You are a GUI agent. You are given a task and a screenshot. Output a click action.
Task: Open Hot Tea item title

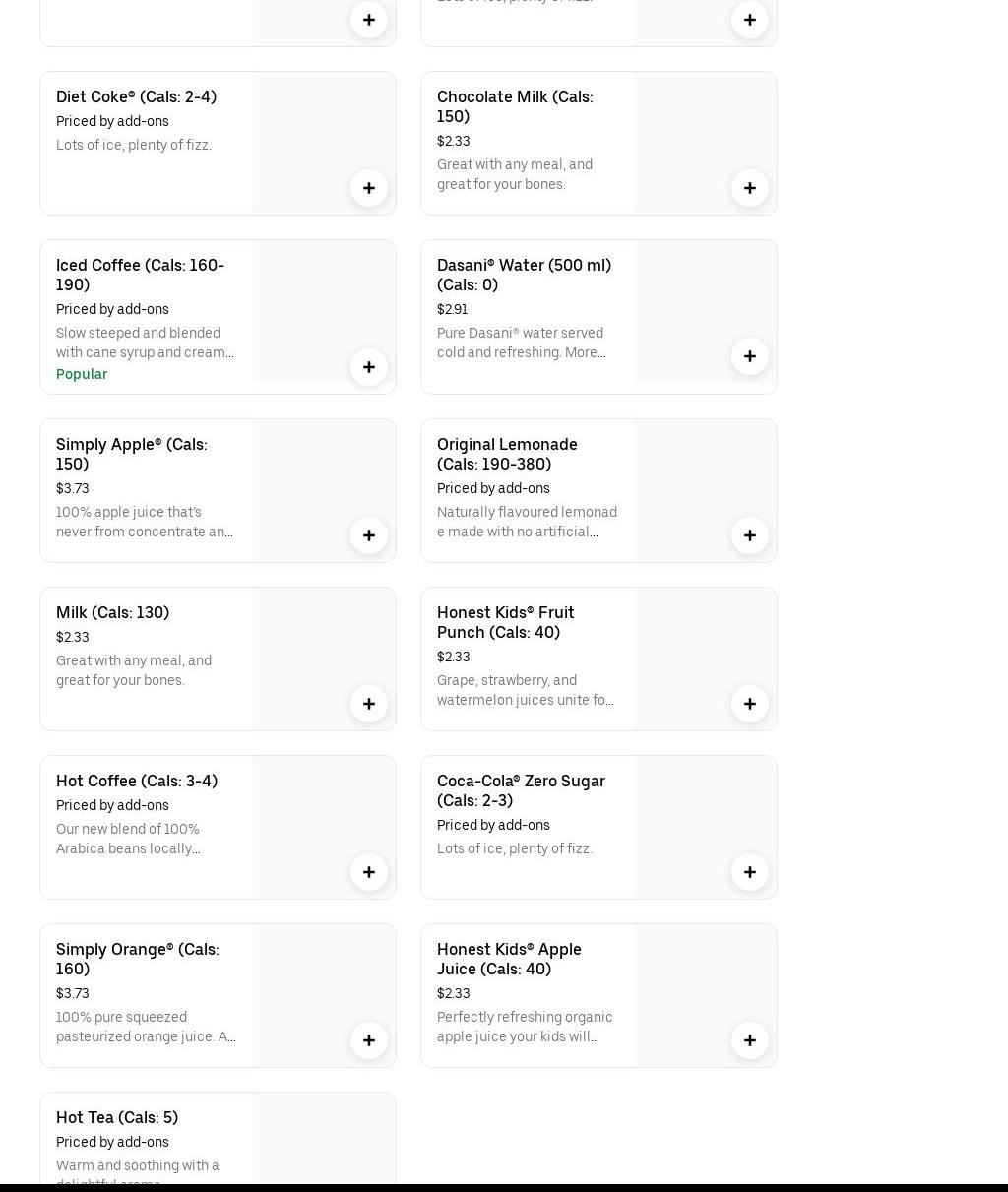tap(117, 1117)
